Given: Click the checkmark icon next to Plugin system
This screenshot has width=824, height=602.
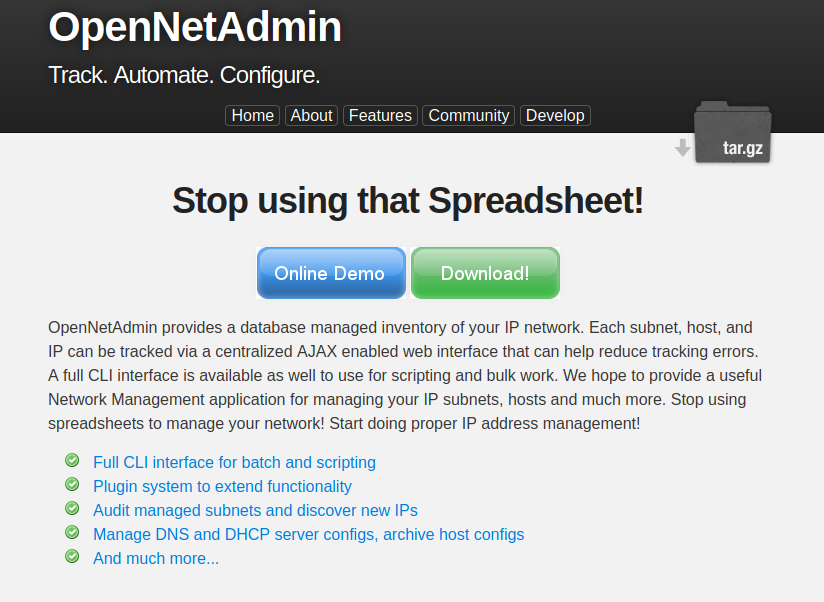Looking at the screenshot, I should 72,484.
